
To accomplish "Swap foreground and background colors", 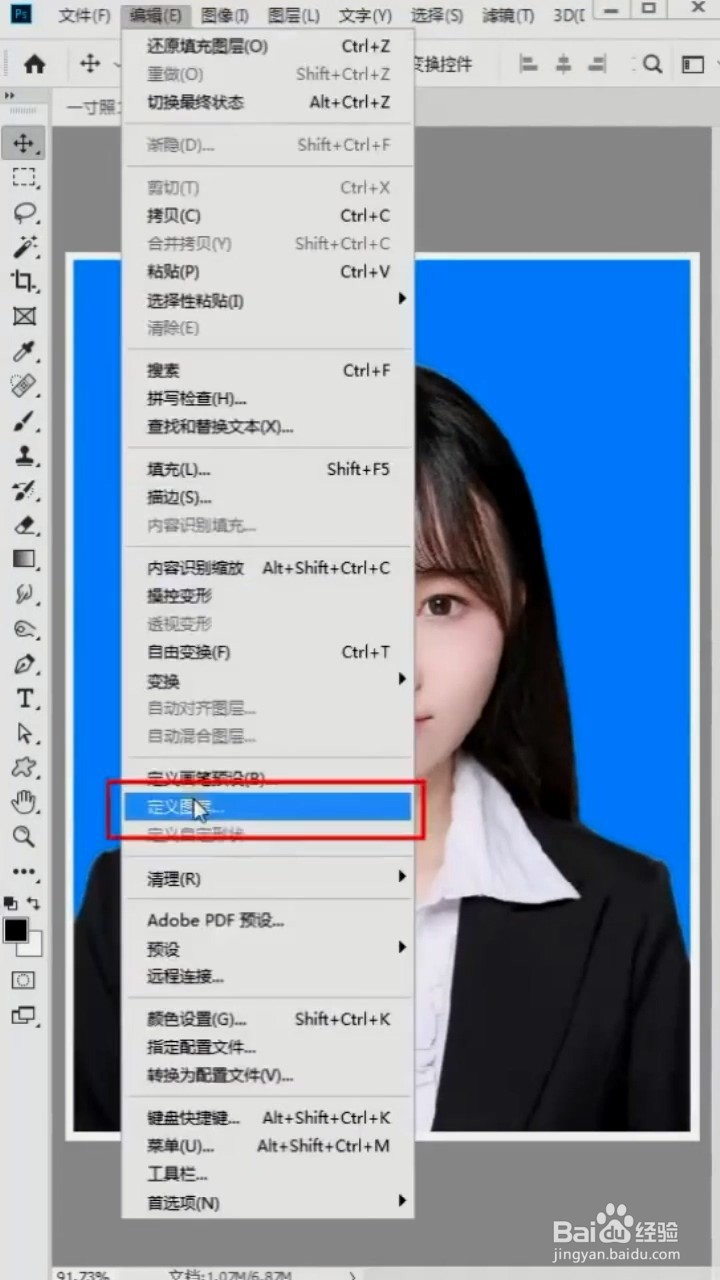I will point(34,902).
